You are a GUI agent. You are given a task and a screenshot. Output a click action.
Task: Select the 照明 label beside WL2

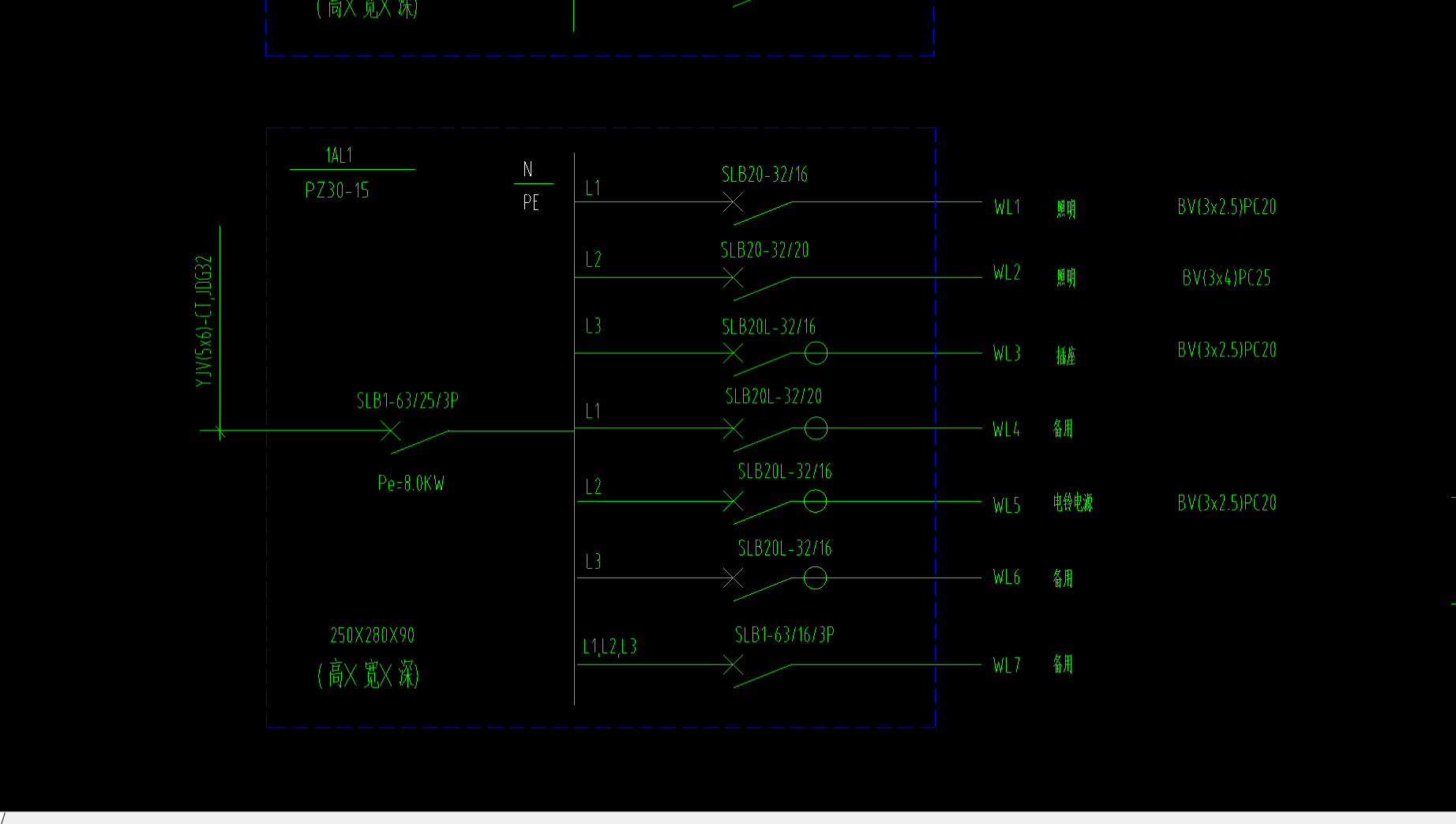click(1066, 277)
